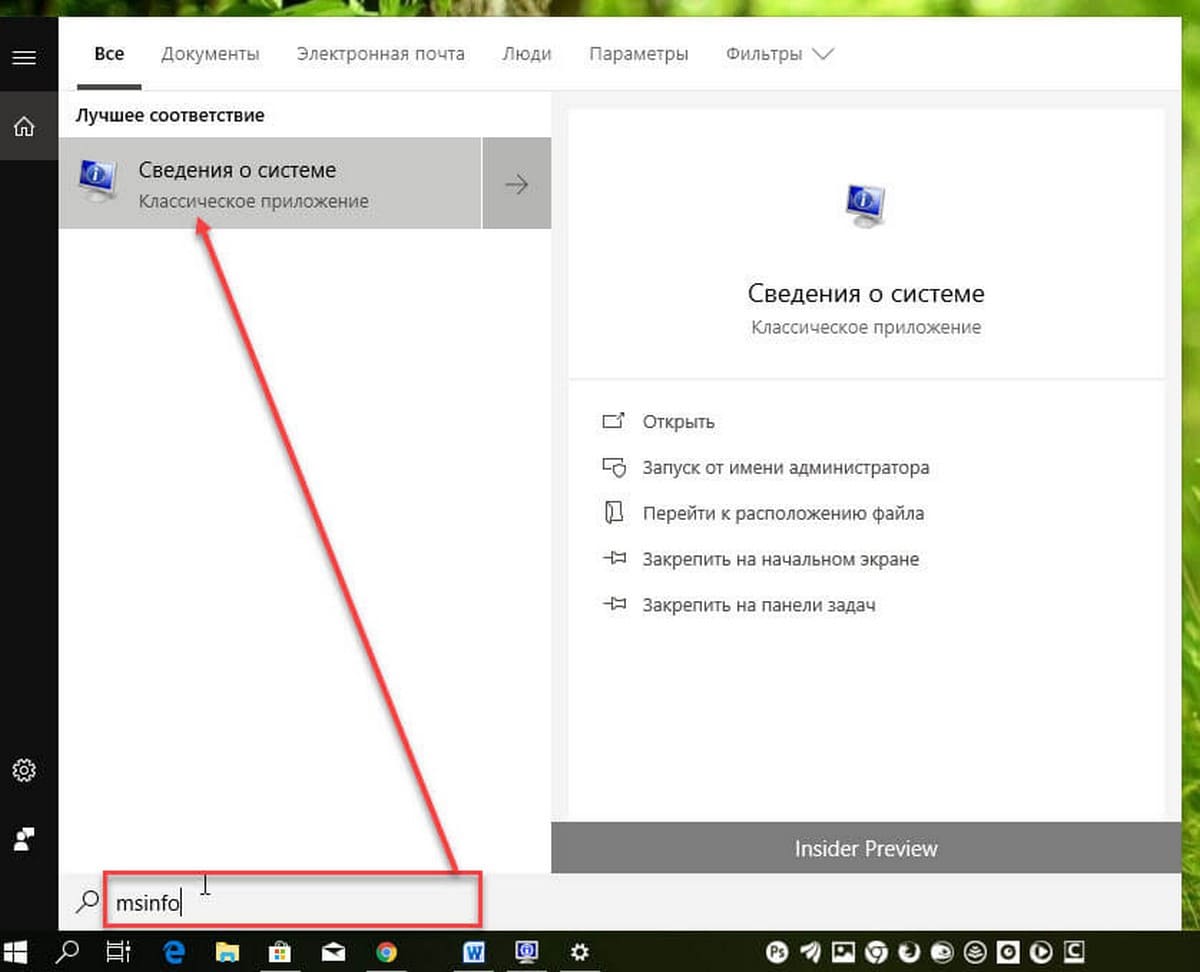Click the square camera-lens taskbar icon
Viewport: 1200px width, 972px height.
point(1008,951)
